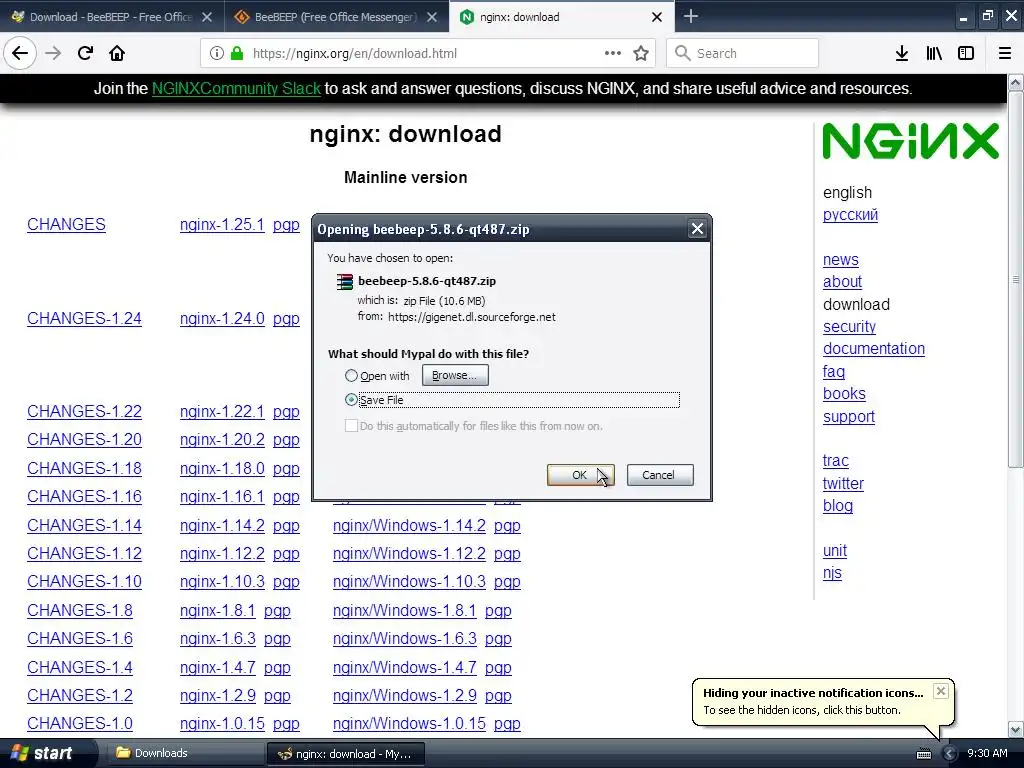1024x768 pixels.
Task: Select the Open with radio option
Action: point(351,376)
